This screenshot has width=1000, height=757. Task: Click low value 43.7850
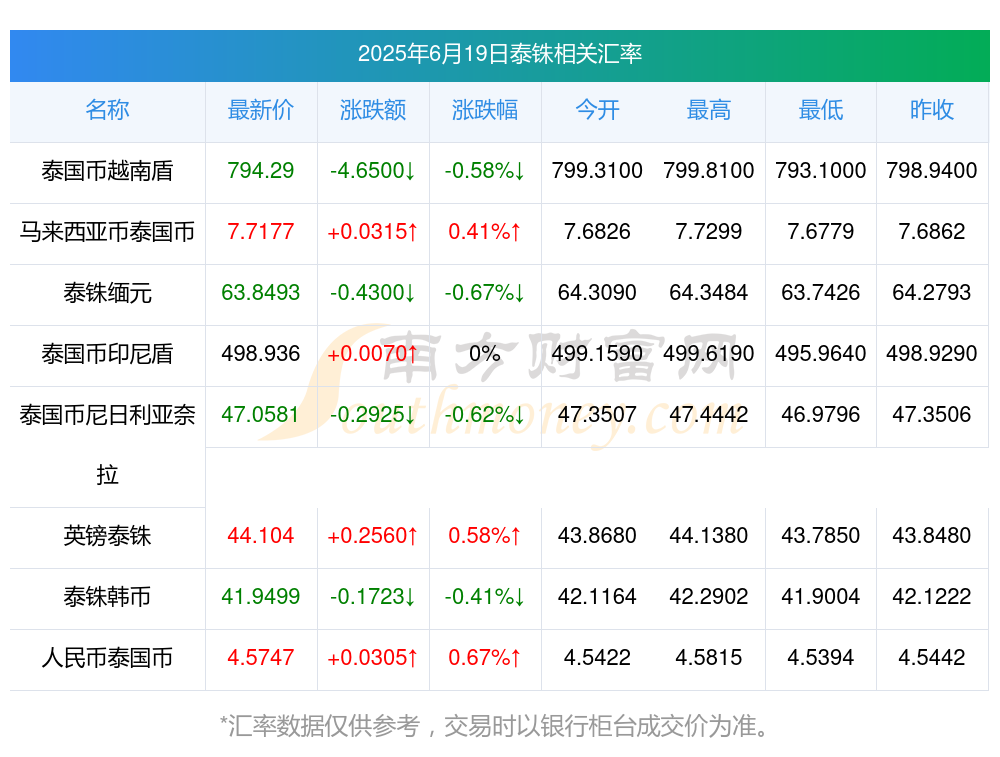[x=821, y=536]
